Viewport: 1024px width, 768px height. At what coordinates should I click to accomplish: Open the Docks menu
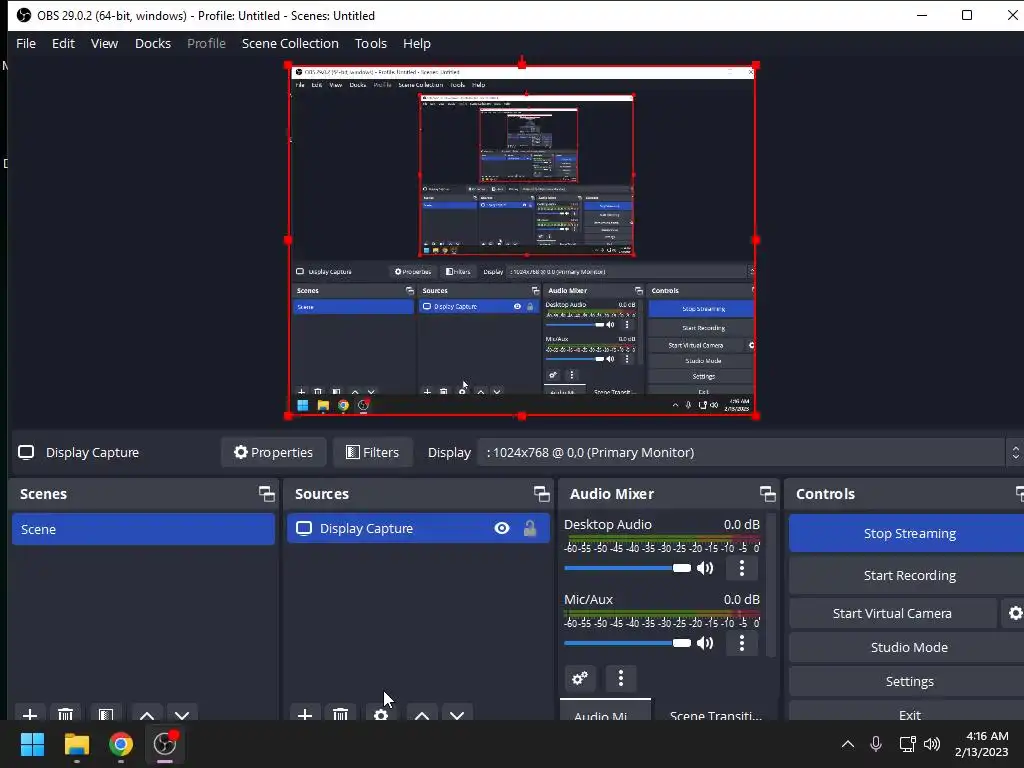coord(152,43)
